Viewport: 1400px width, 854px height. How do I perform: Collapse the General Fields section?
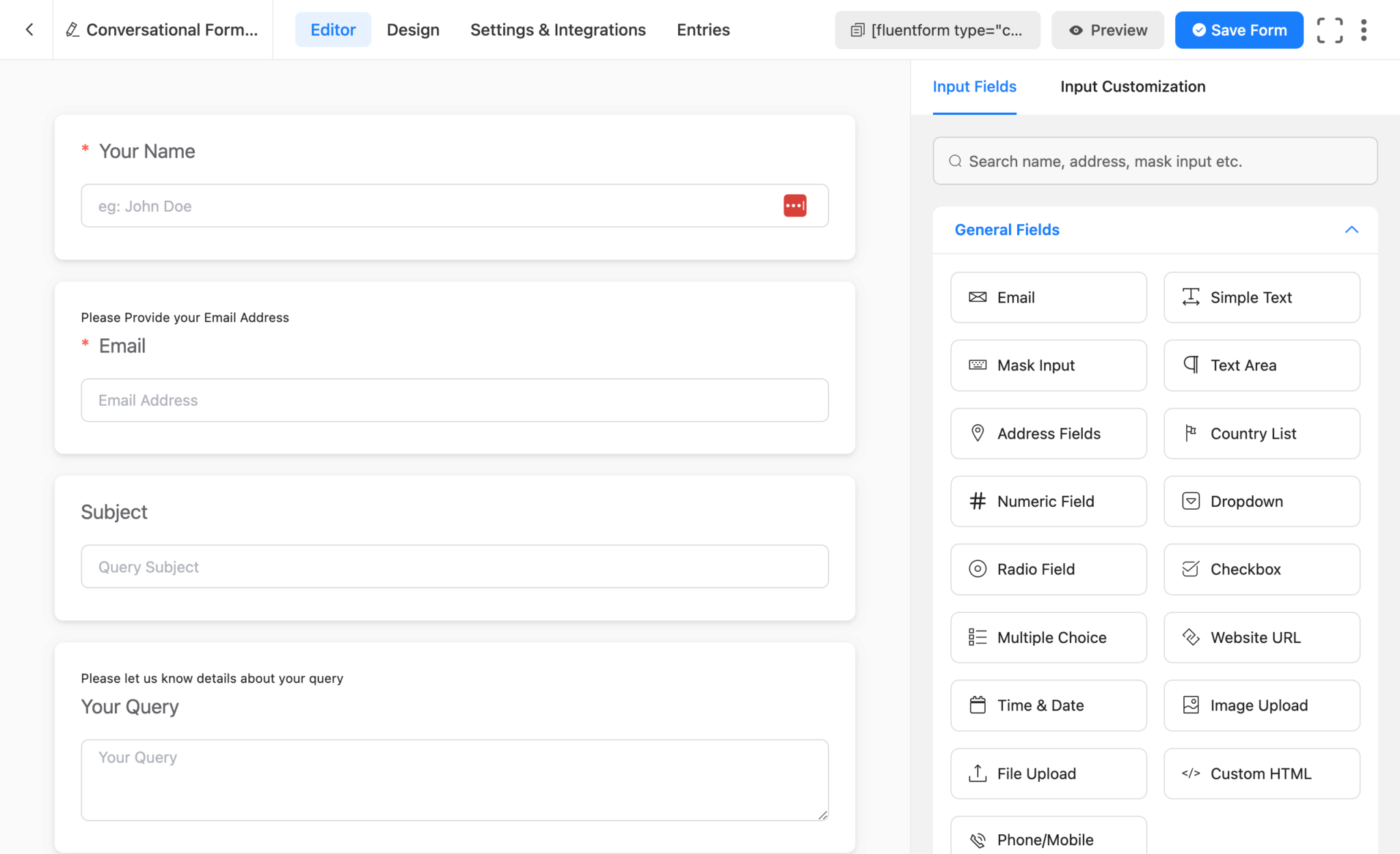click(x=1352, y=230)
